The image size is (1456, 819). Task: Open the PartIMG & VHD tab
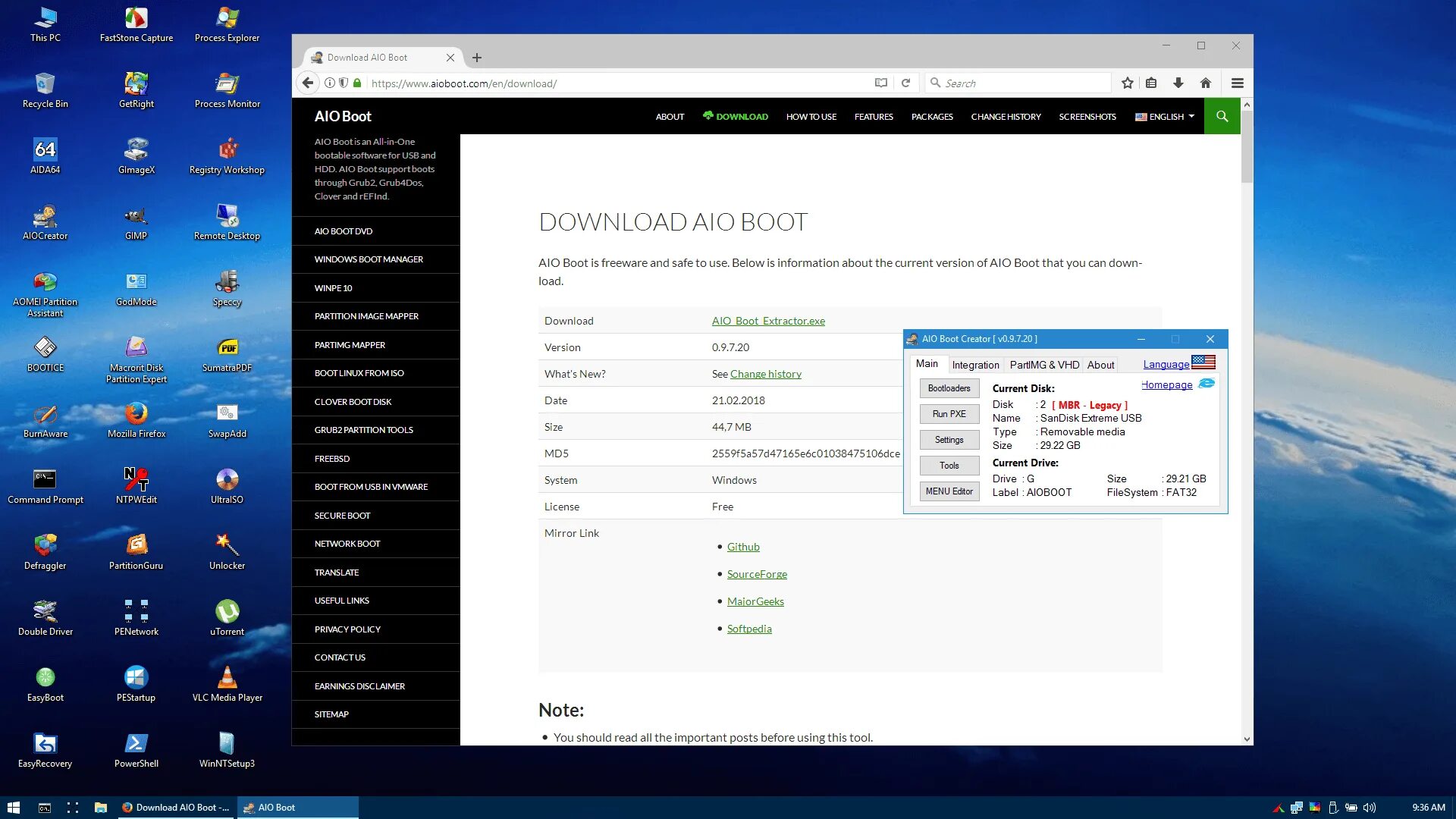click(x=1044, y=365)
